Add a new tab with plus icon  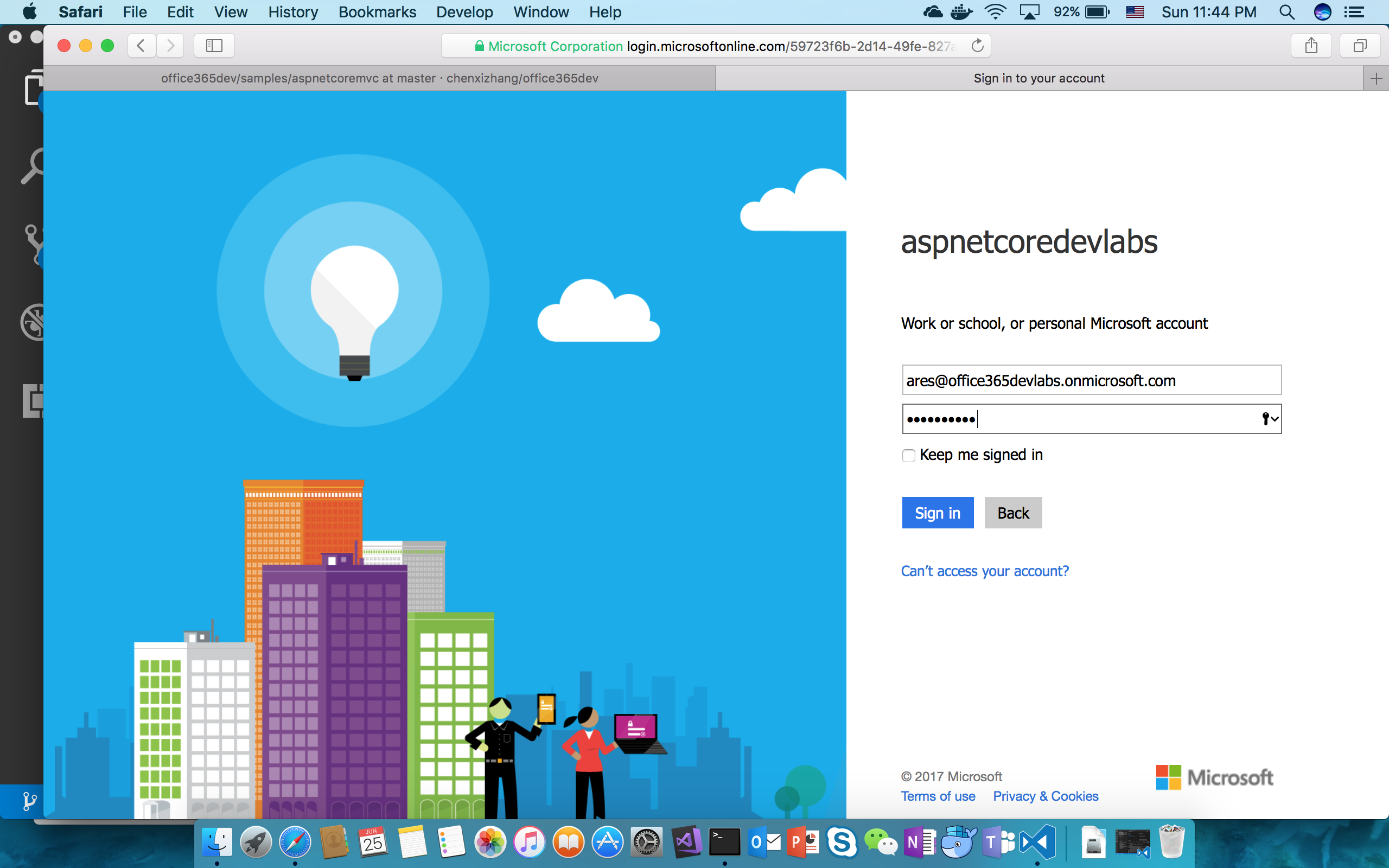pyautogui.click(x=1376, y=79)
